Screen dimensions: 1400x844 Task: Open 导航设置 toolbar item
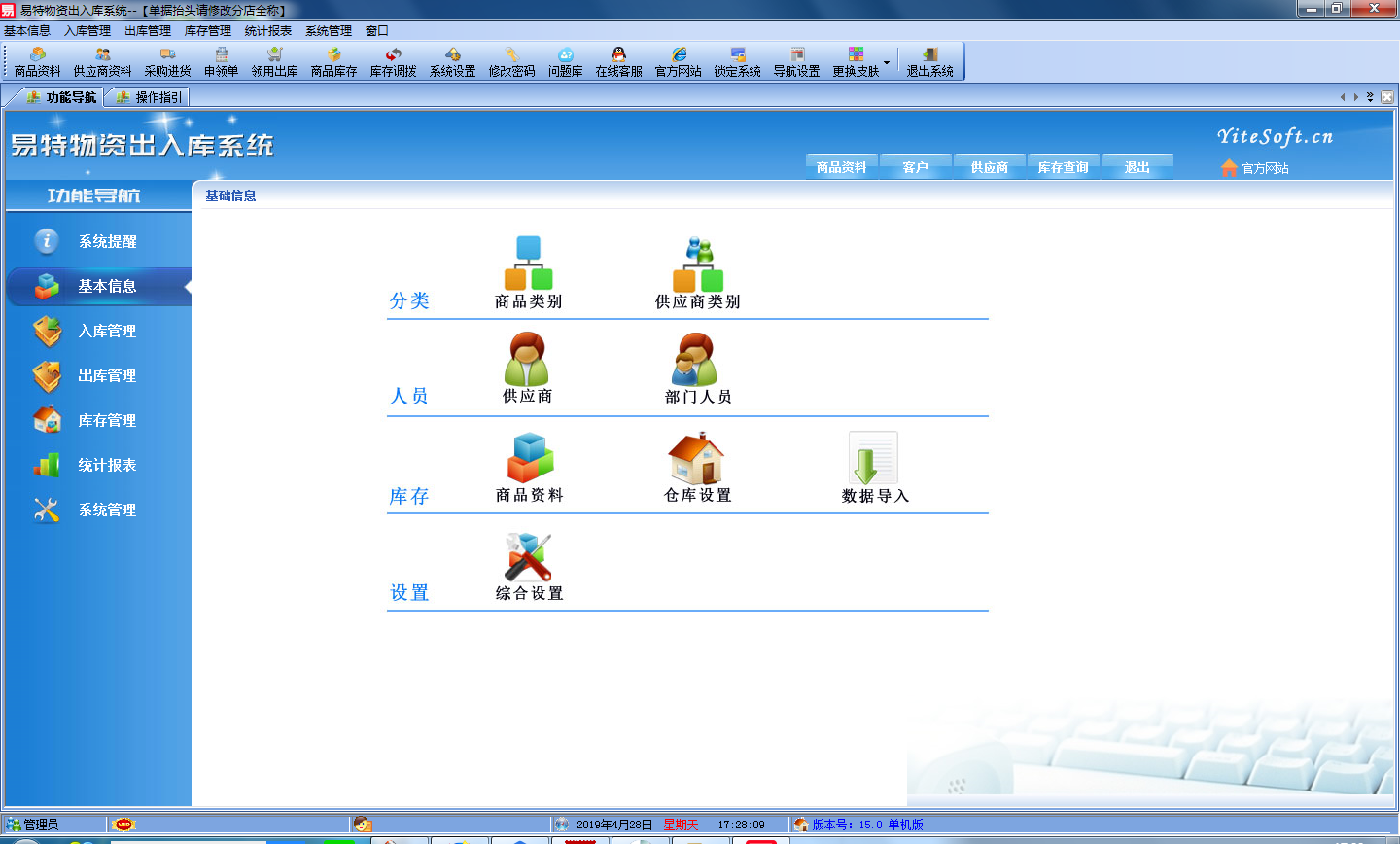797,62
